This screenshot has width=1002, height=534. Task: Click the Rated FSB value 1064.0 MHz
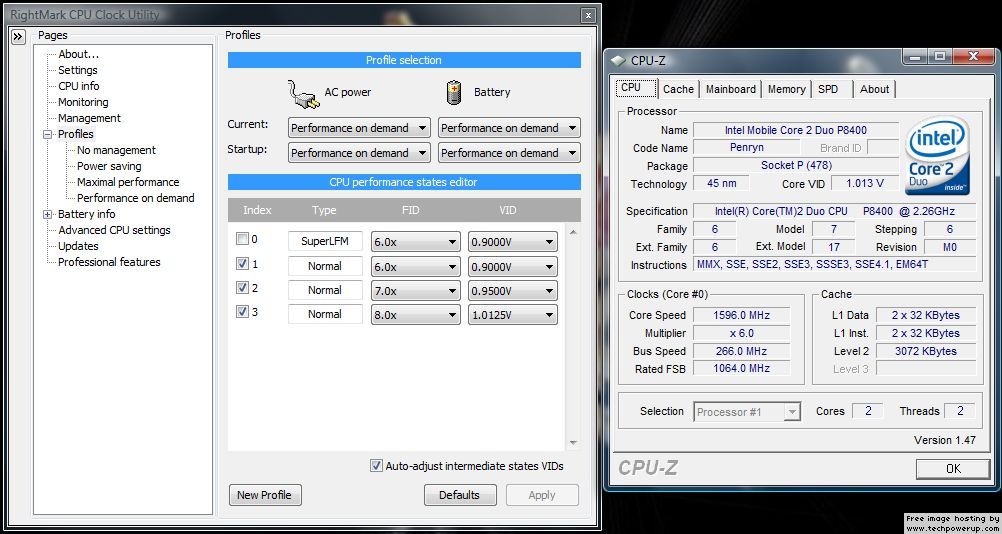[741, 369]
